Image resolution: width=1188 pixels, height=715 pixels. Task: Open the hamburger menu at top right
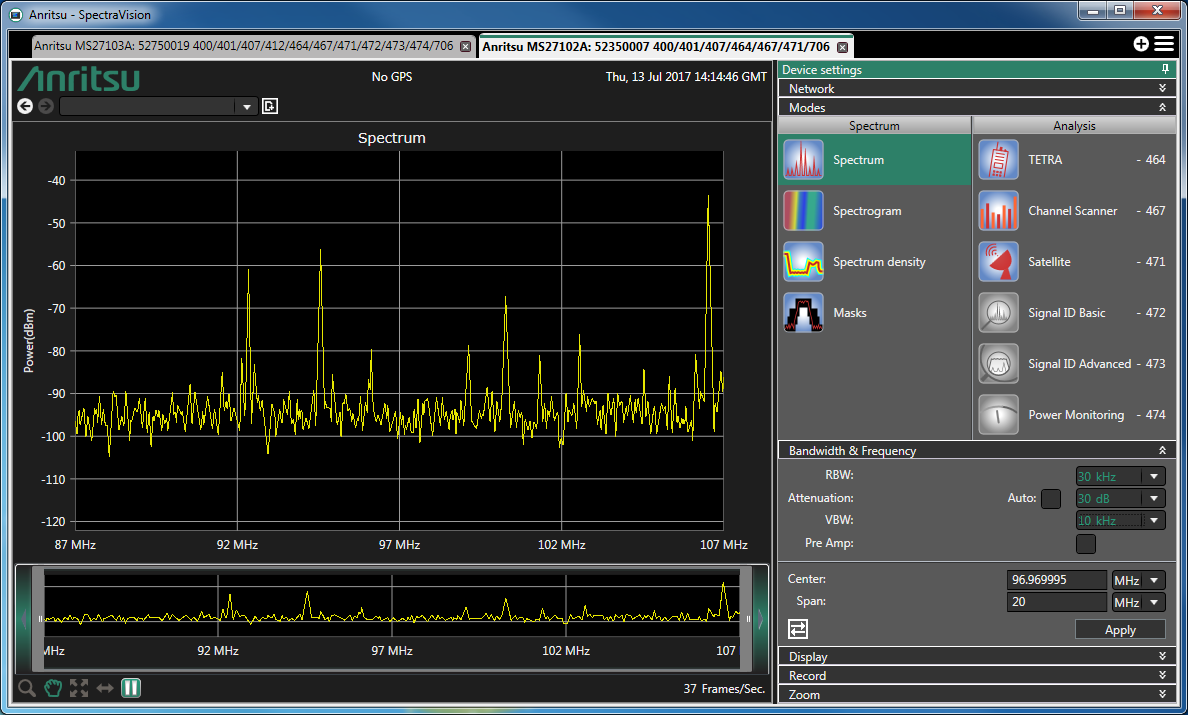pos(1163,44)
